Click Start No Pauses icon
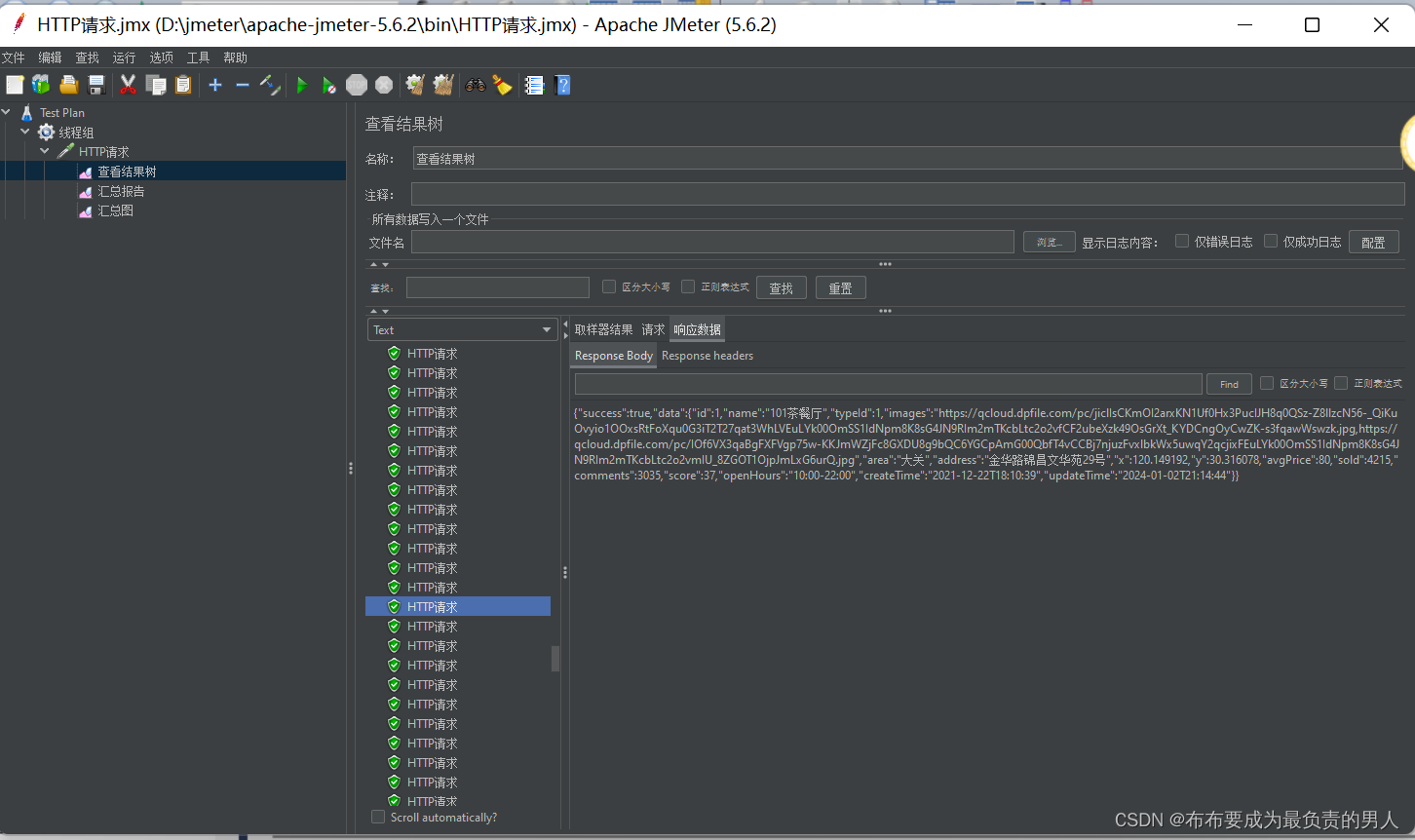The height and width of the screenshot is (840, 1415). click(x=329, y=85)
